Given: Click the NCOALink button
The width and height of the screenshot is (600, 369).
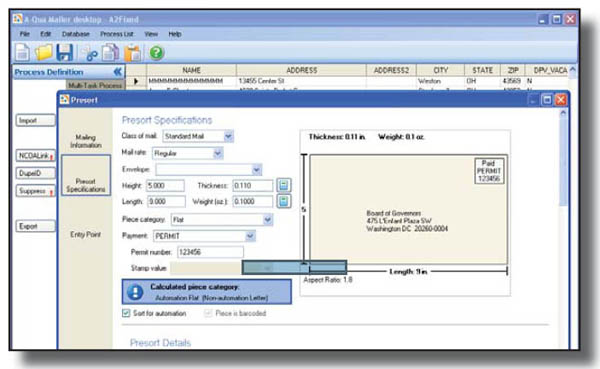Looking at the screenshot, I should click(35, 156).
